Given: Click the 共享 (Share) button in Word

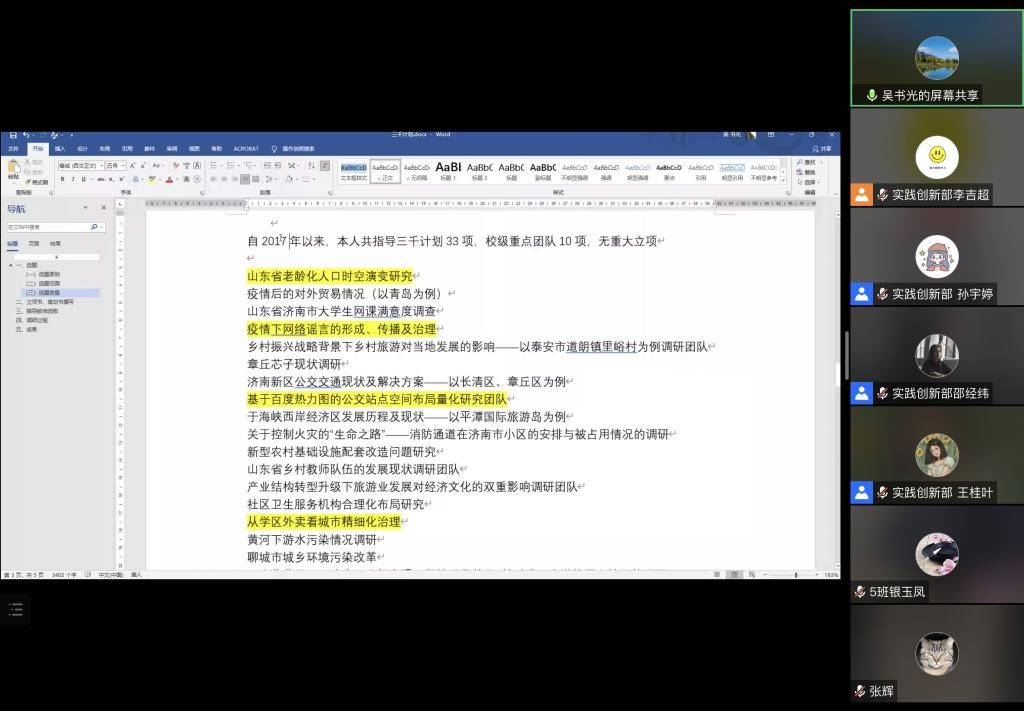Looking at the screenshot, I should [822, 148].
